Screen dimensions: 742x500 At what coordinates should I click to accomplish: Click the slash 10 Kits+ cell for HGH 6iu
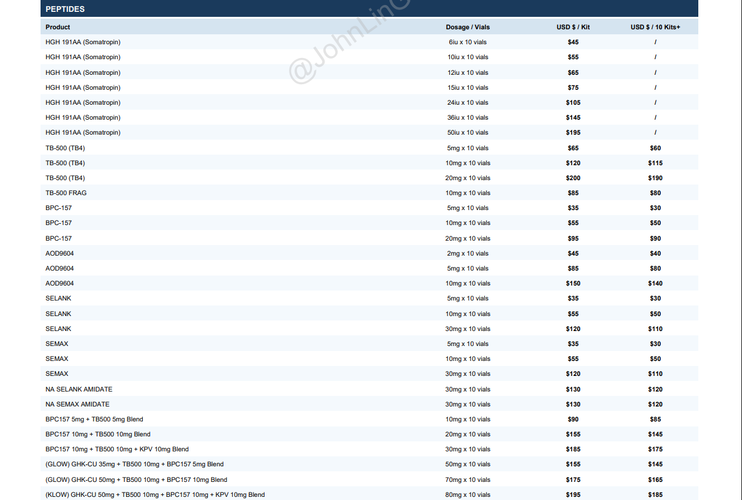coord(655,42)
